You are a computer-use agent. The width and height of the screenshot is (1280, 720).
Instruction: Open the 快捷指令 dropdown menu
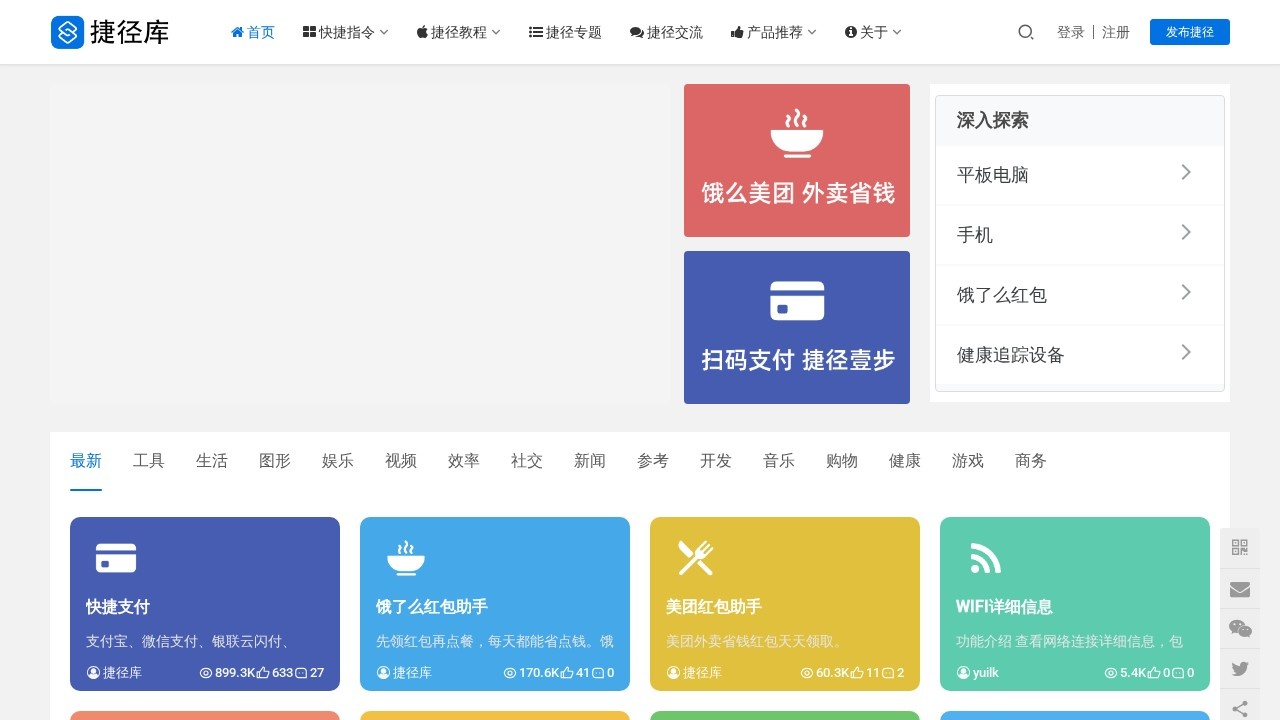pyautogui.click(x=345, y=32)
